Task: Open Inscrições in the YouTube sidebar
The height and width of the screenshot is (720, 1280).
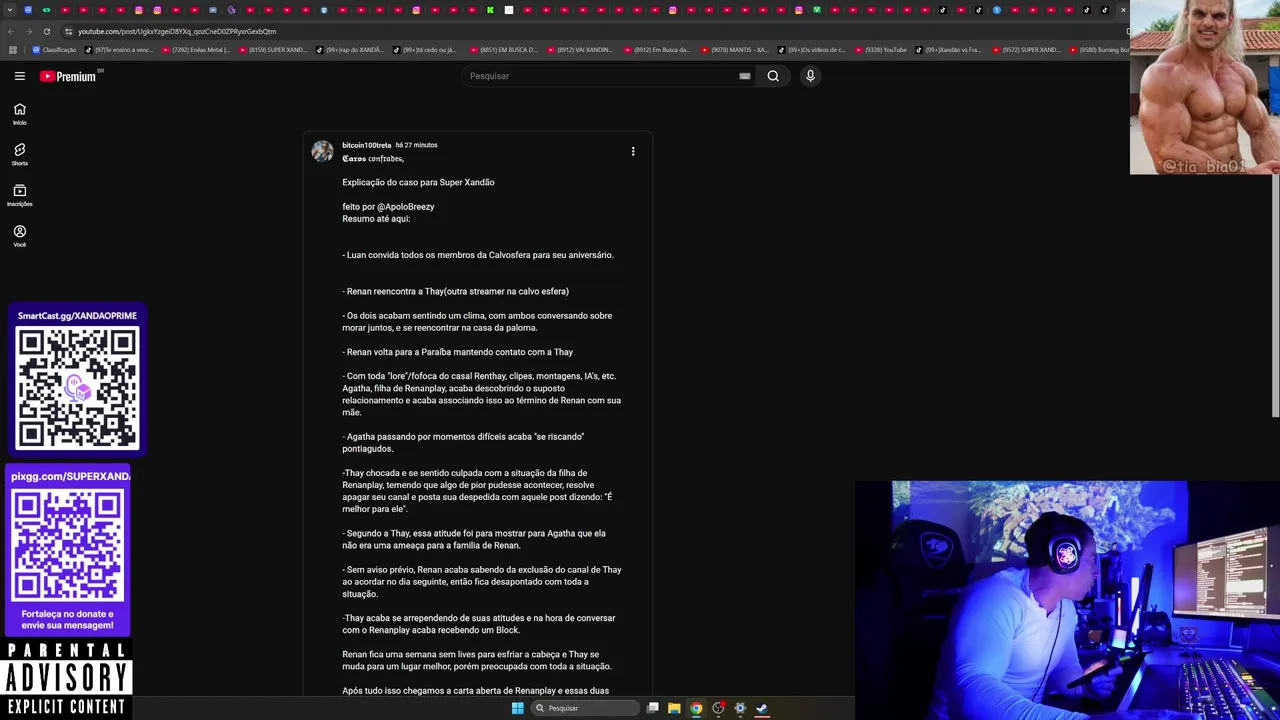Action: click(x=19, y=195)
